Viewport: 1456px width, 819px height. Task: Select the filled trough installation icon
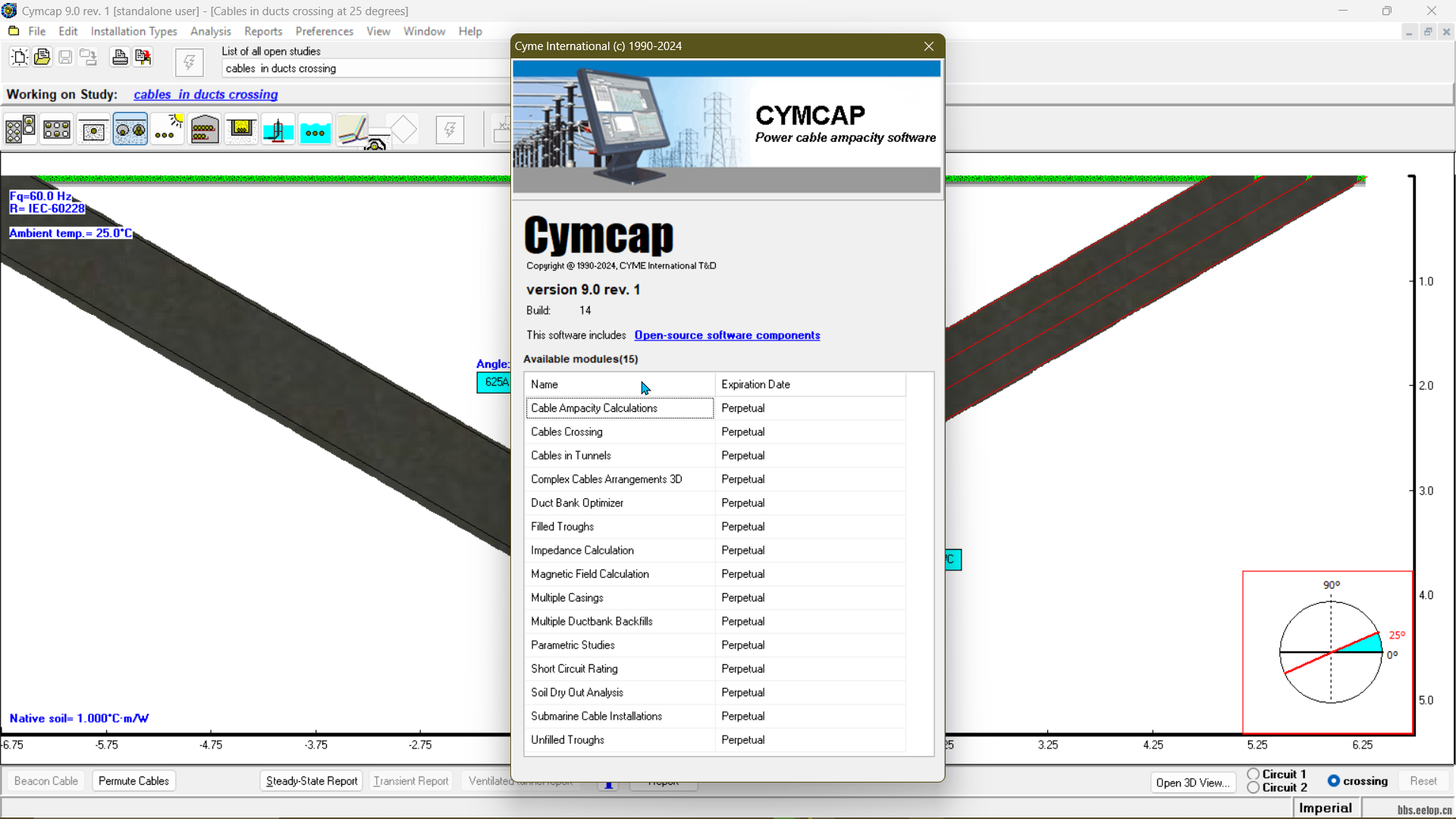[x=241, y=130]
